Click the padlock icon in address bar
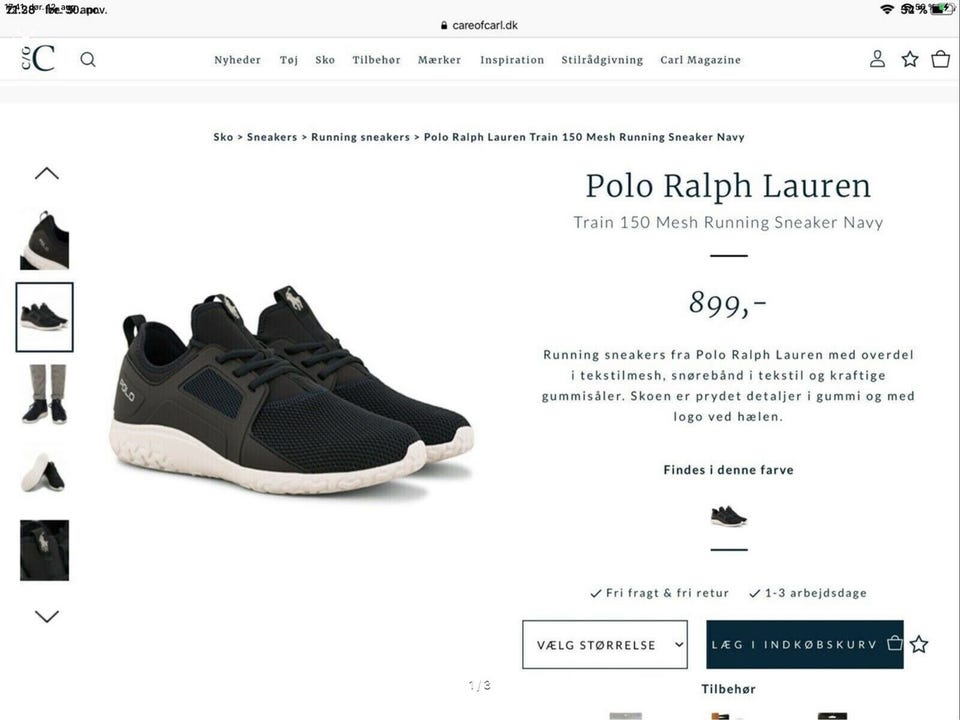The height and width of the screenshot is (720, 960). click(x=444, y=25)
